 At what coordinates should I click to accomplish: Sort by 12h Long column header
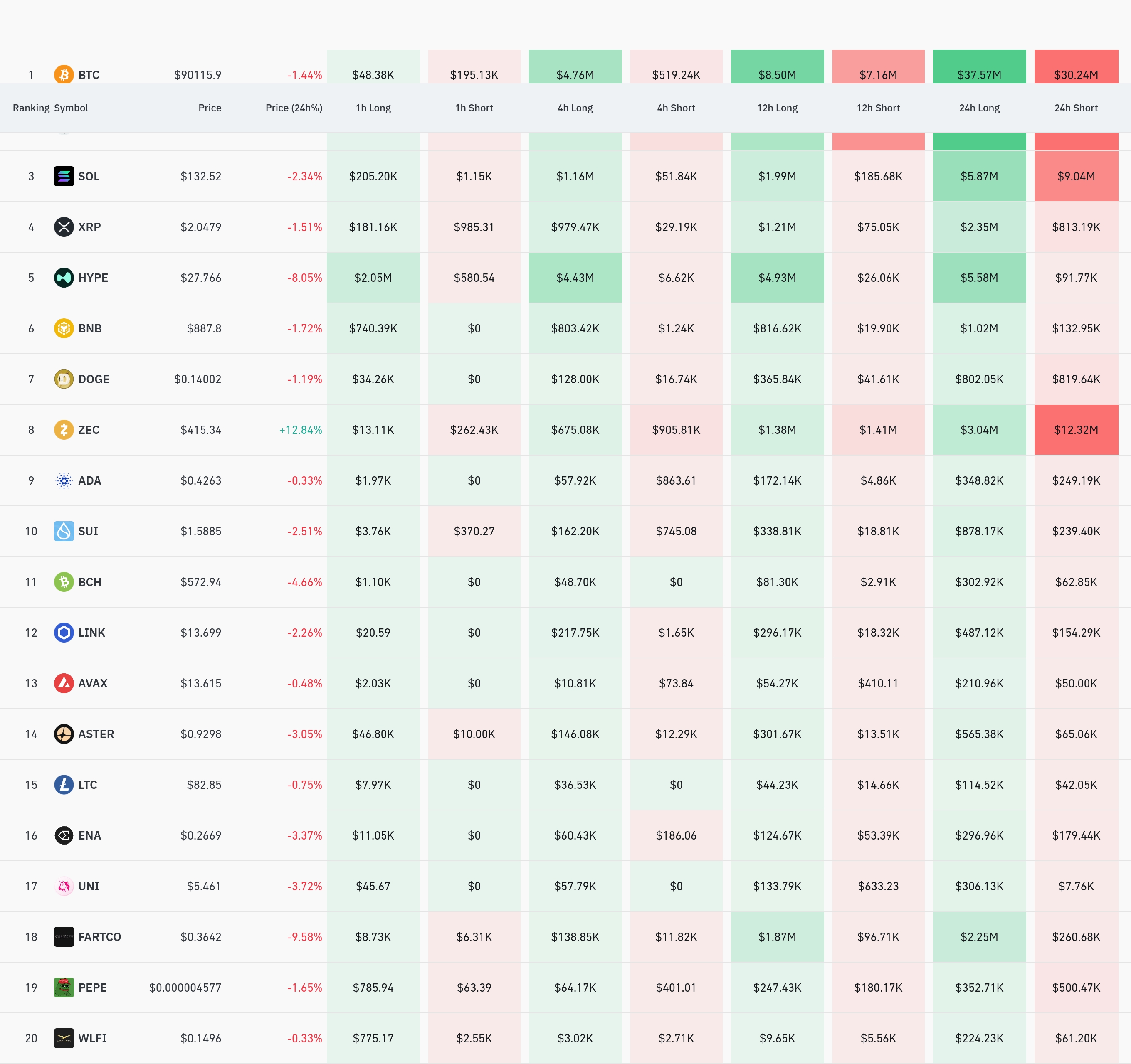pos(777,108)
